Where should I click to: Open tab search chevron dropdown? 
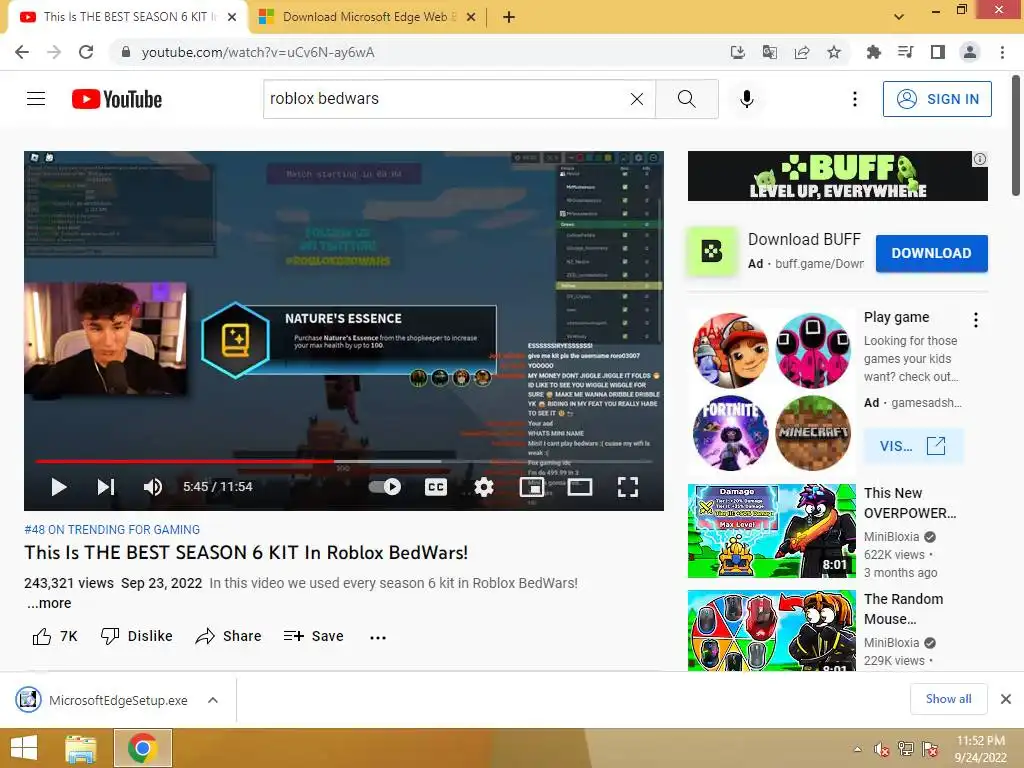coord(899,17)
